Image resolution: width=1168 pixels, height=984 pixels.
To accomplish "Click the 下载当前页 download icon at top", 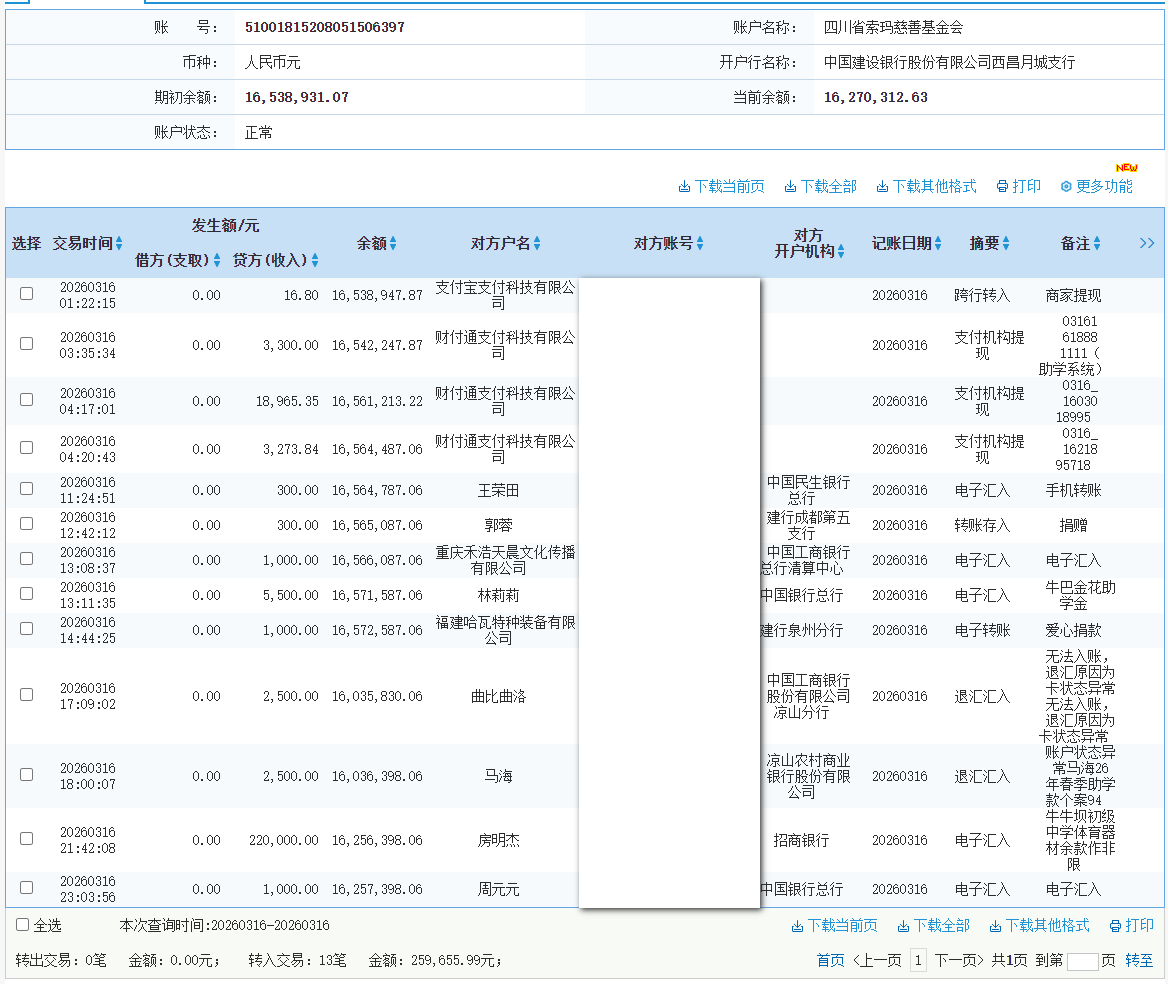I will tap(686, 187).
